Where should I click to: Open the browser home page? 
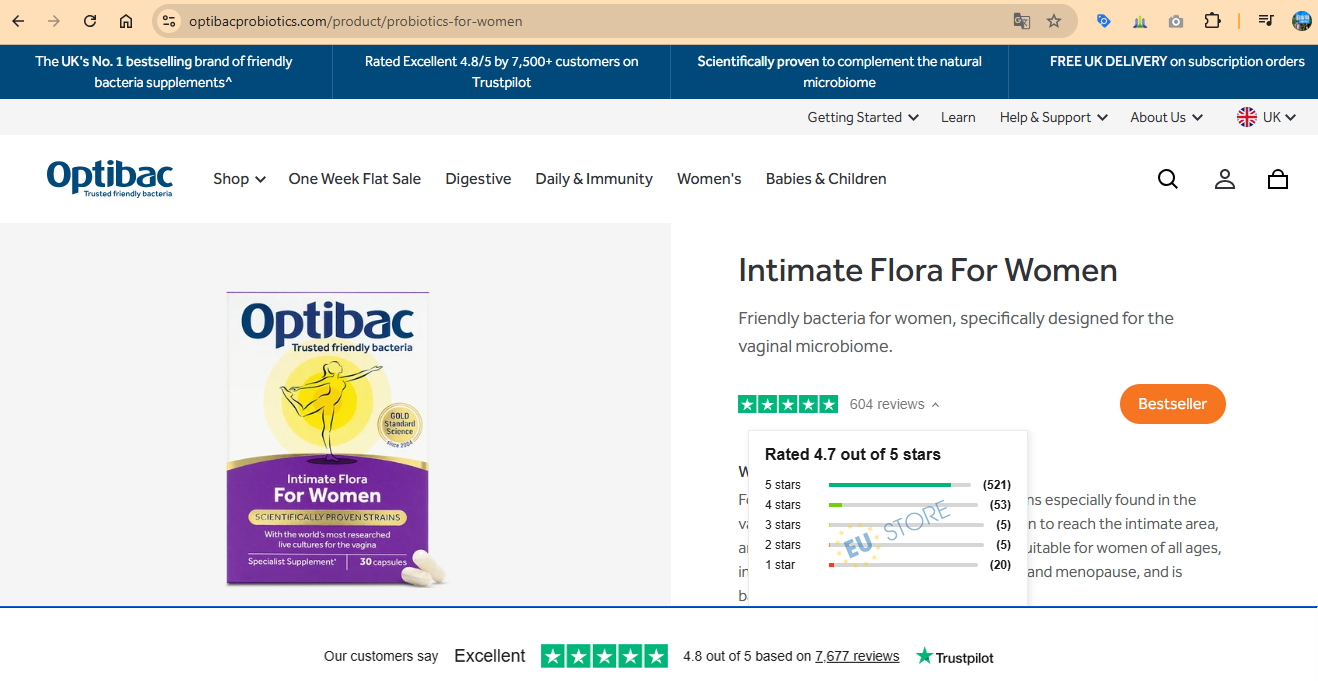(x=126, y=21)
